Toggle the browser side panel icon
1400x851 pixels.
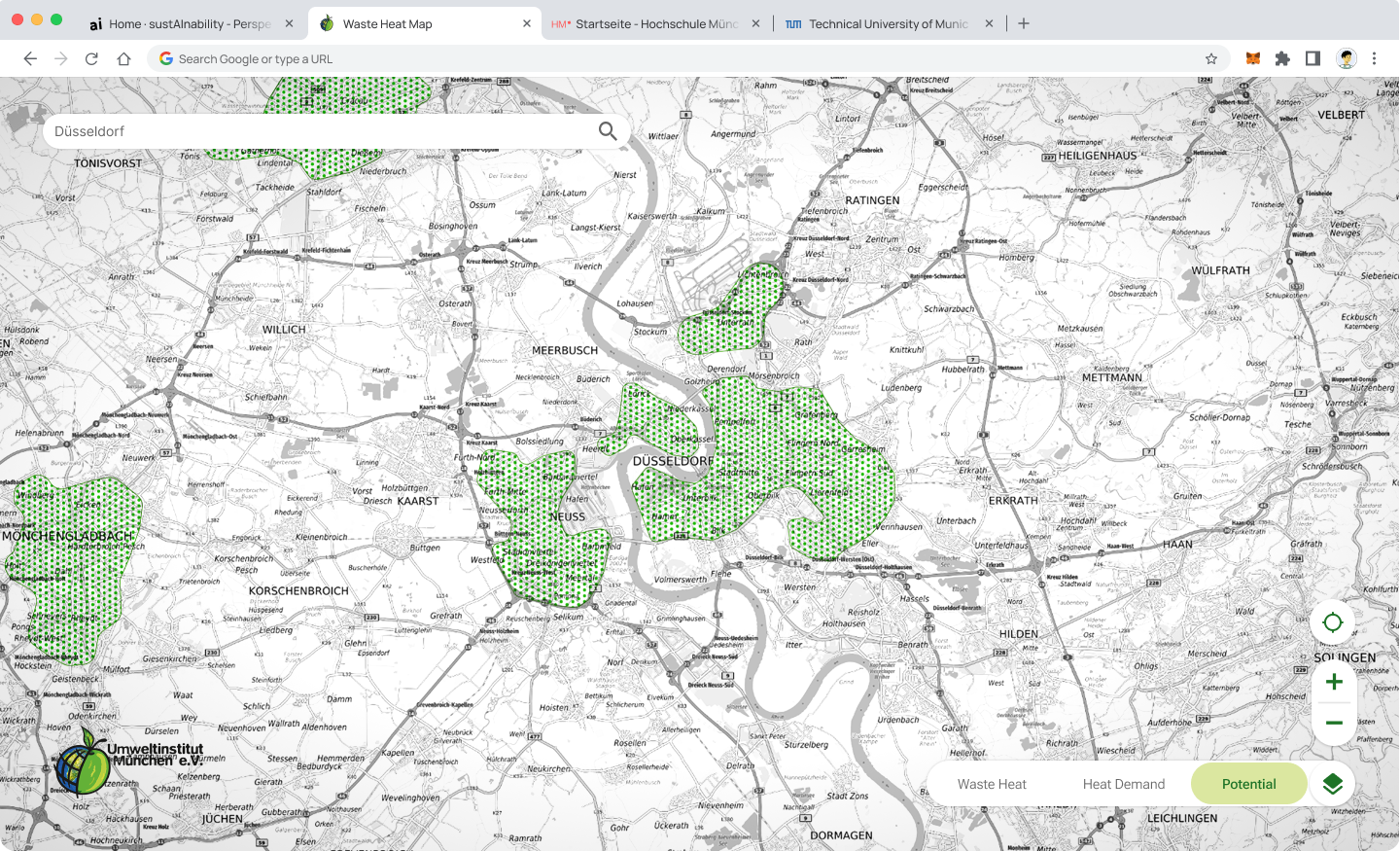[x=1312, y=59]
